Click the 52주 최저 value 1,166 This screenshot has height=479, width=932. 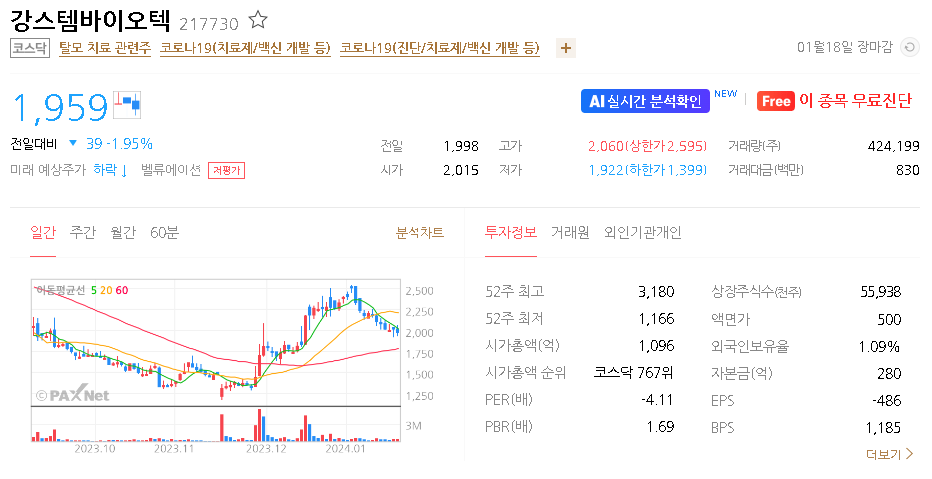tap(656, 319)
